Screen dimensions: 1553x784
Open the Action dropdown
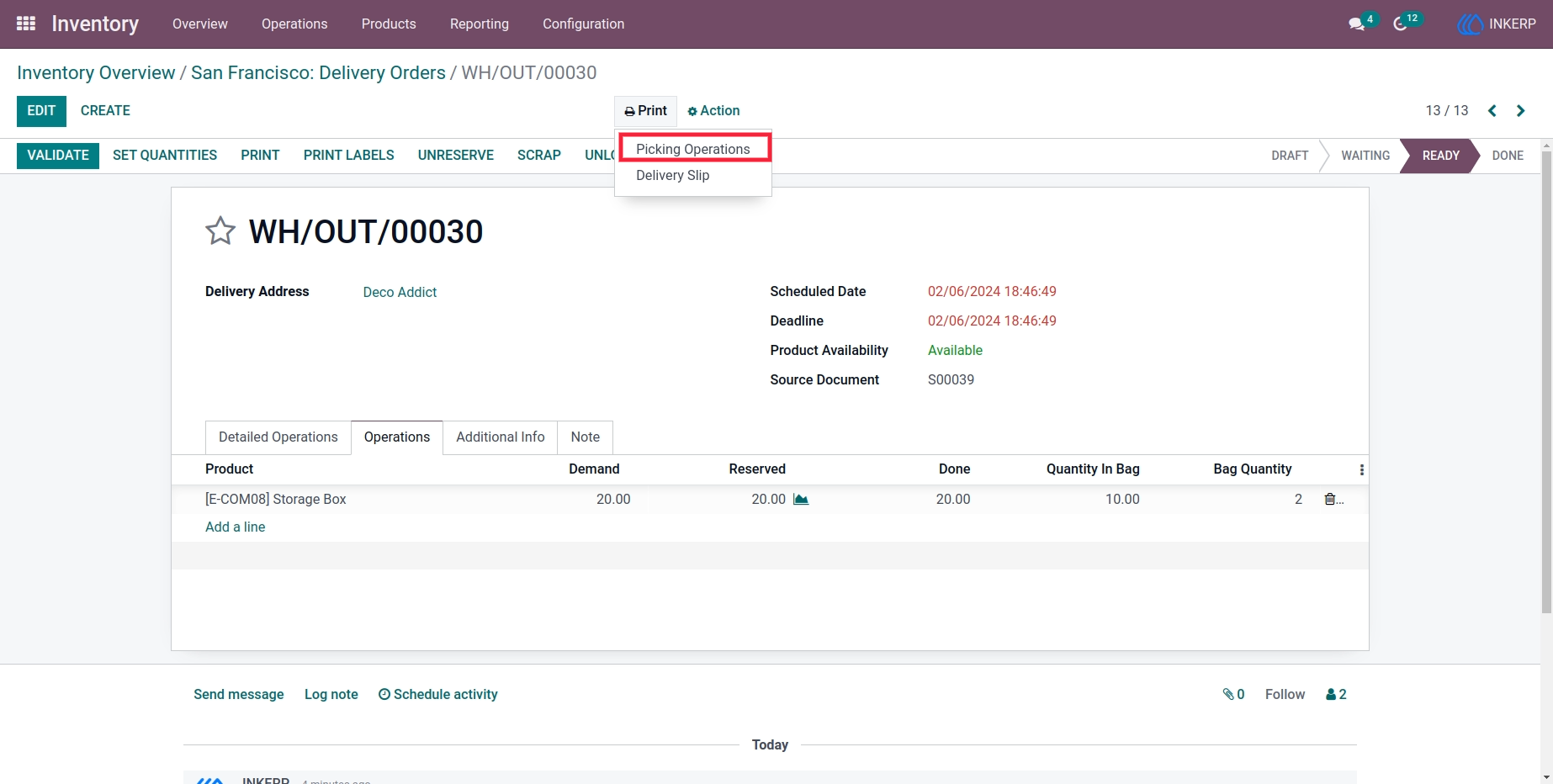click(713, 111)
